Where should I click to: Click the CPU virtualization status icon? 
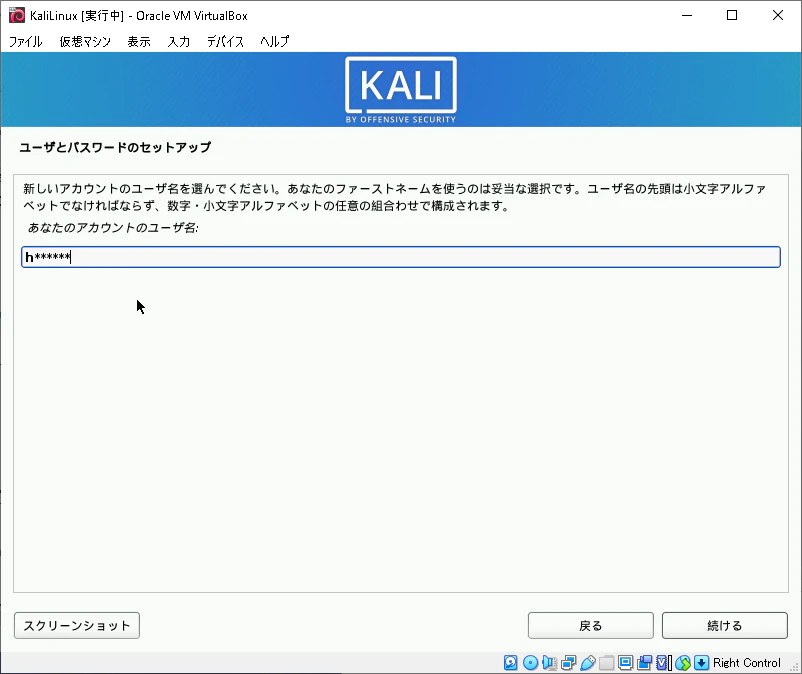pos(663,663)
